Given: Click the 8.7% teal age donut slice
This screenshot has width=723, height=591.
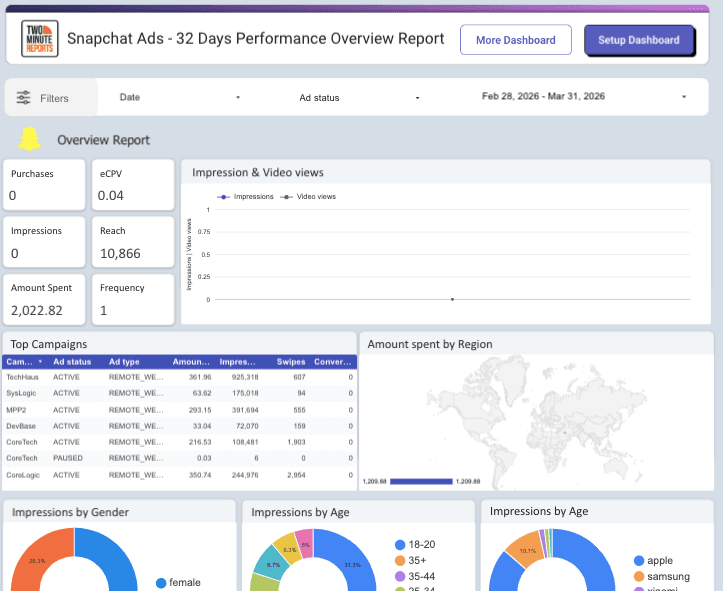Looking at the screenshot, I should pyautogui.click(x=273, y=563).
